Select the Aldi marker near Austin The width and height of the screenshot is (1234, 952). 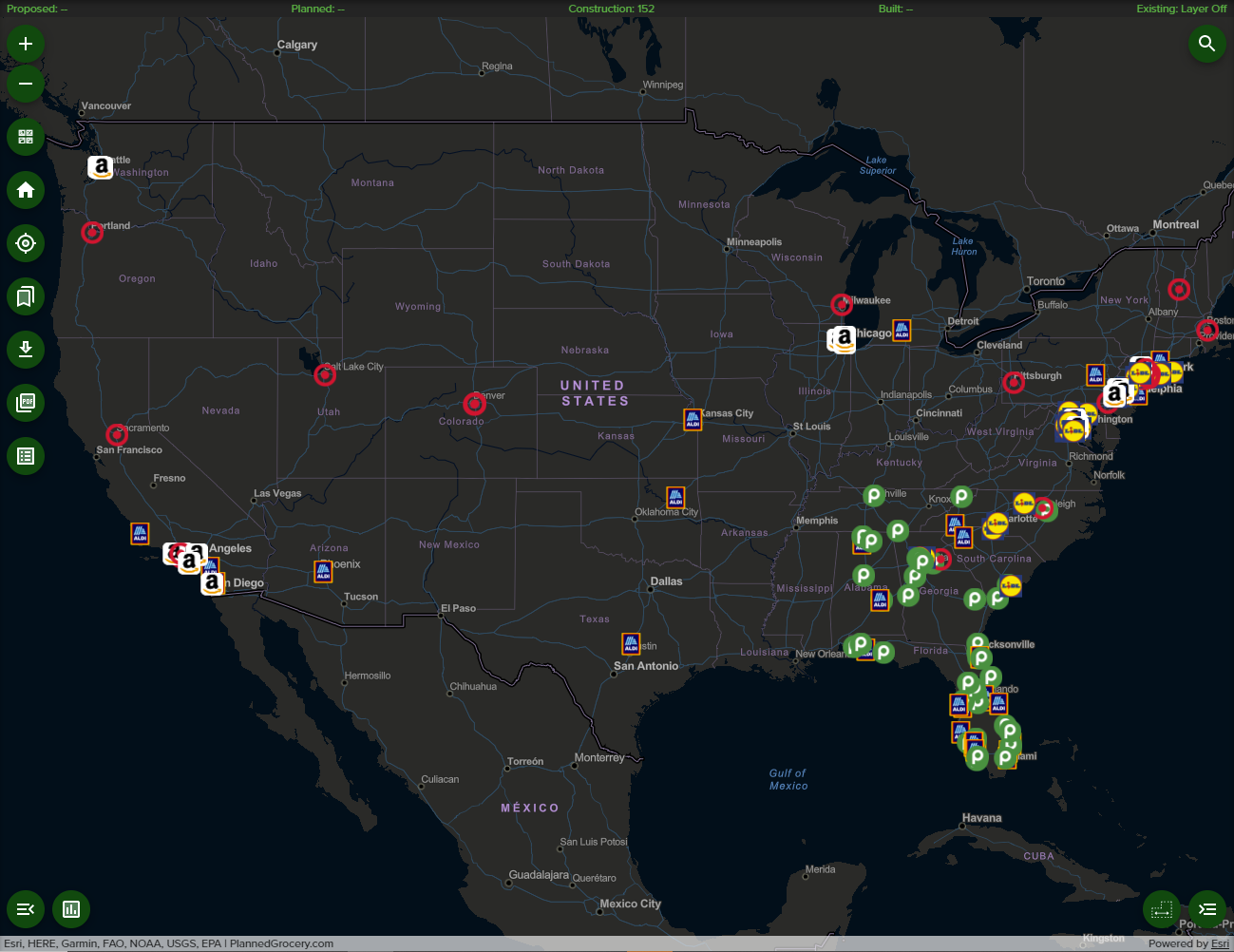coord(631,643)
